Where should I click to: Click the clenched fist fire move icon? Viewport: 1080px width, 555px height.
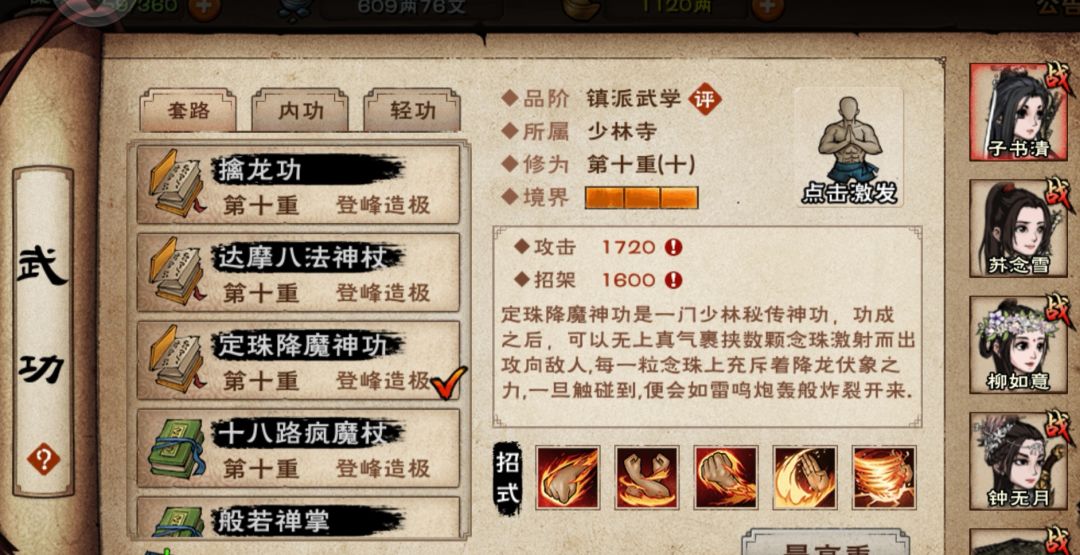(x=726, y=477)
